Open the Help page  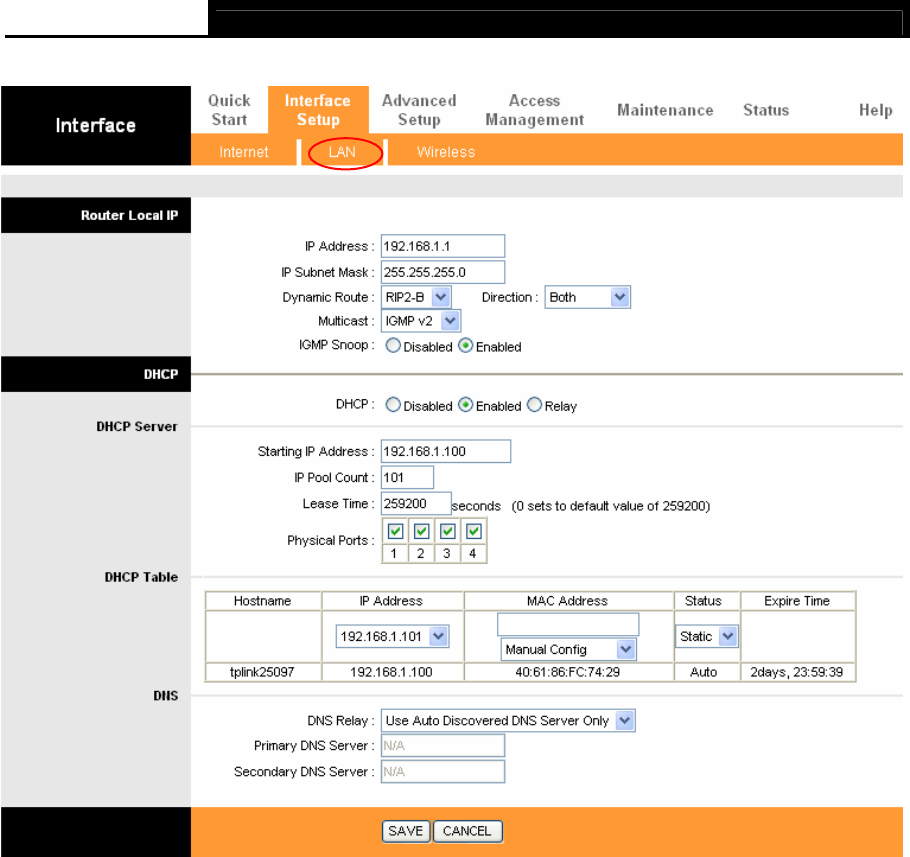coord(875,110)
